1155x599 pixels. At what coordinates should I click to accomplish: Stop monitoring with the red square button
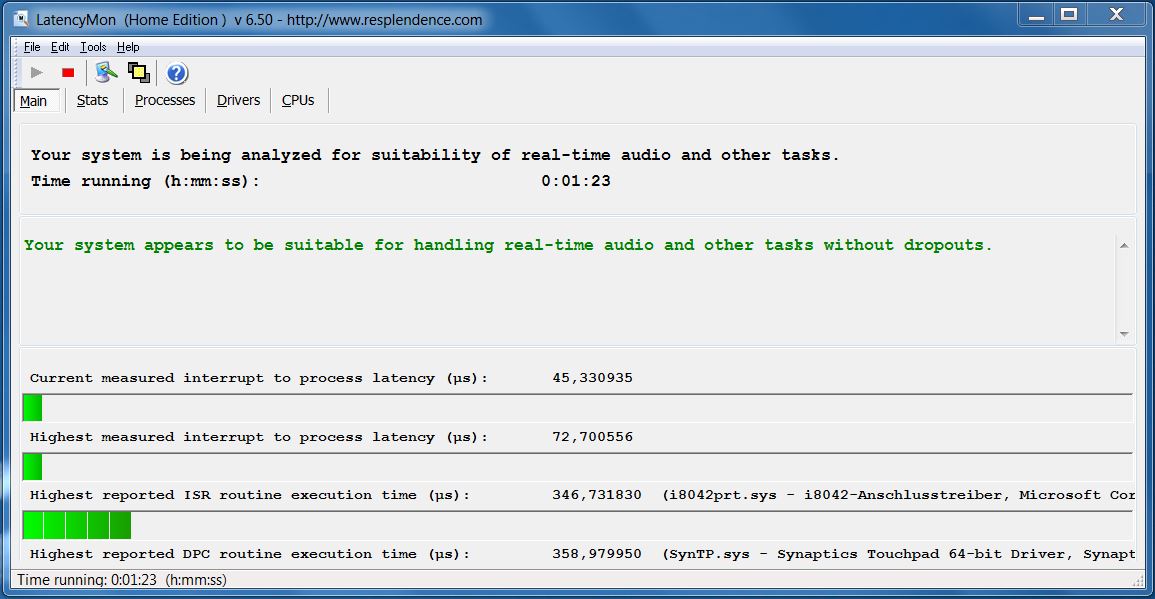[x=68, y=72]
